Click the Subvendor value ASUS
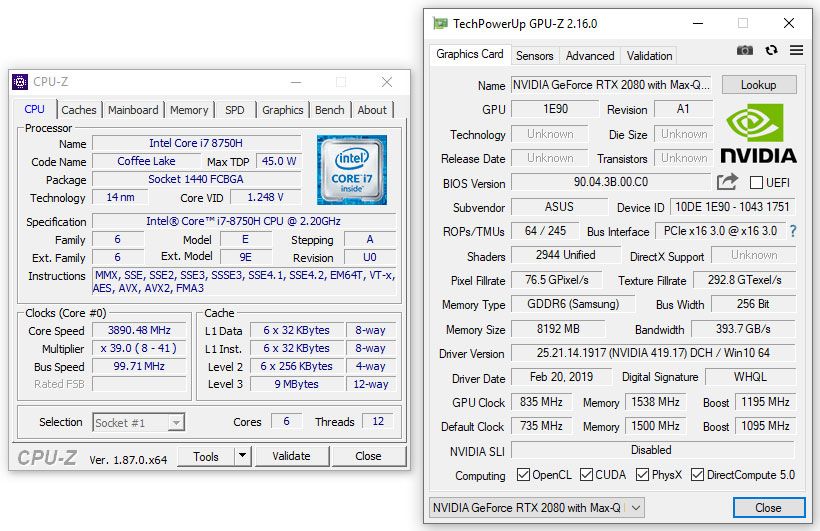820x531 pixels. pyautogui.click(x=559, y=207)
